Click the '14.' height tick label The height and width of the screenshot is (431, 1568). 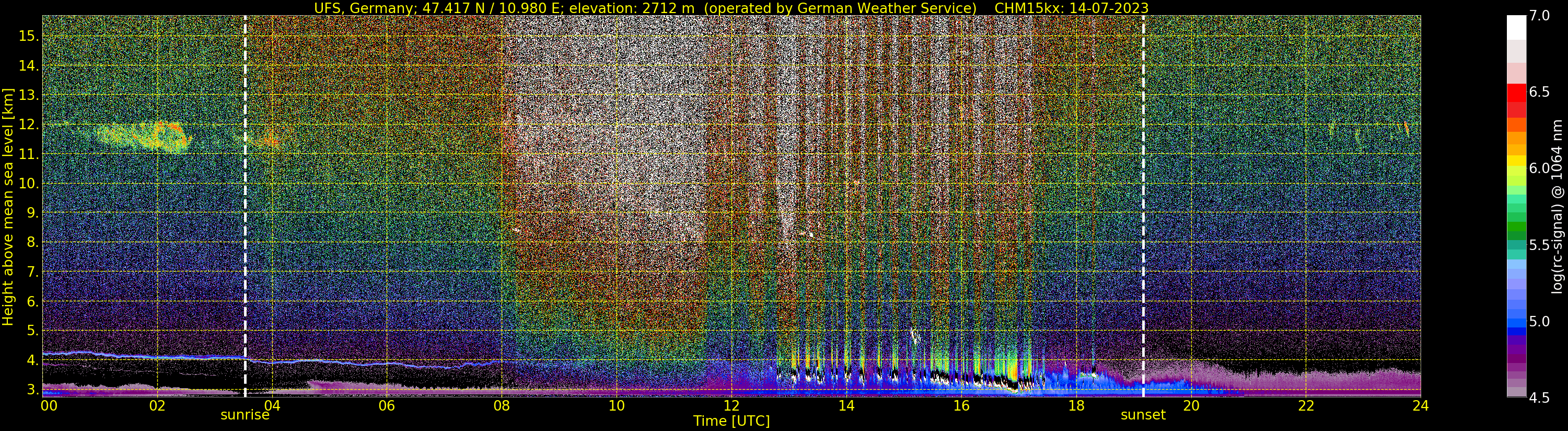(x=29, y=66)
